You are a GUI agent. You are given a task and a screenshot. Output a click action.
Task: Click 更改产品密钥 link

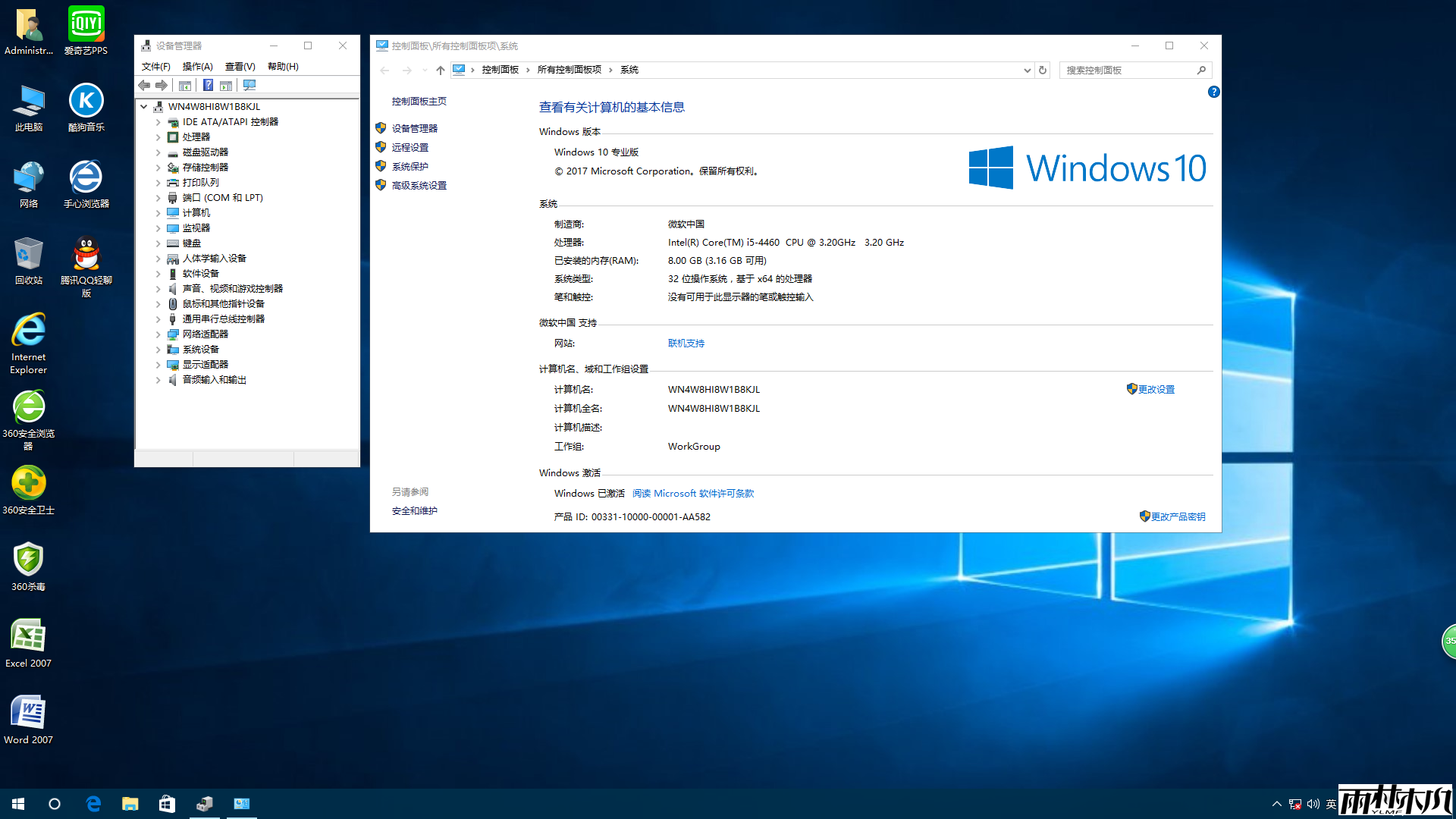pos(1178,516)
